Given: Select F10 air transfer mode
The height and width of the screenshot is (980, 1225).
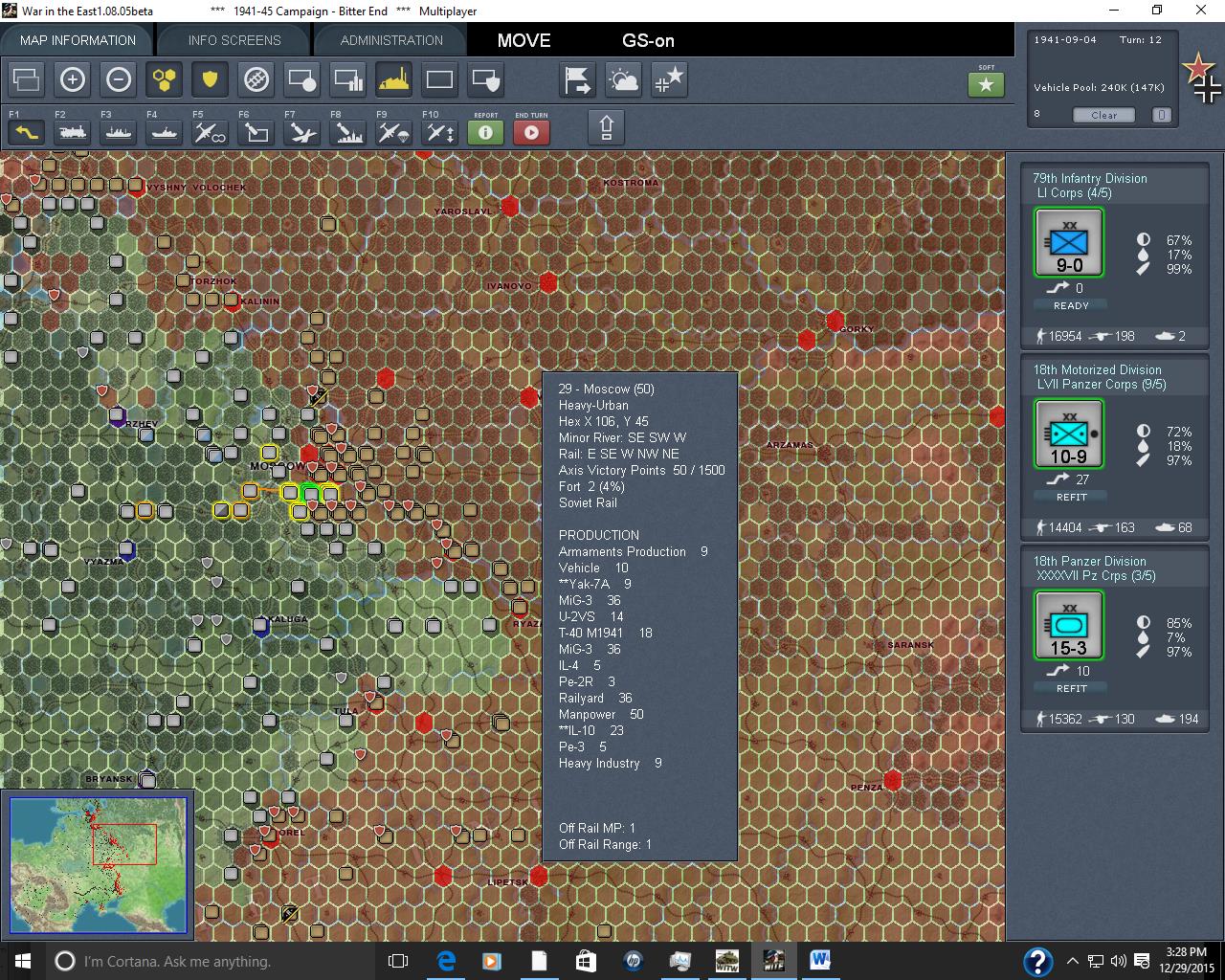Looking at the screenshot, I should [439, 132].
